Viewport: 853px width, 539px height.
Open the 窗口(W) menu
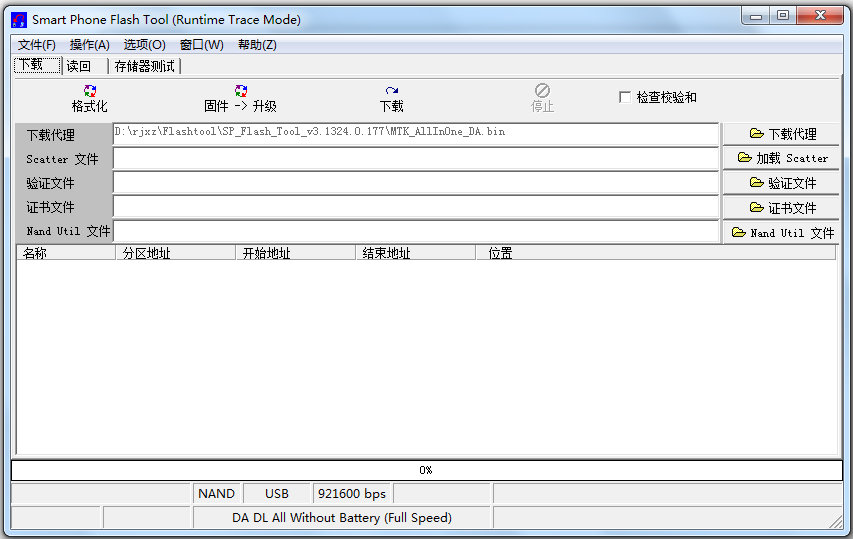tap(201, 45)
